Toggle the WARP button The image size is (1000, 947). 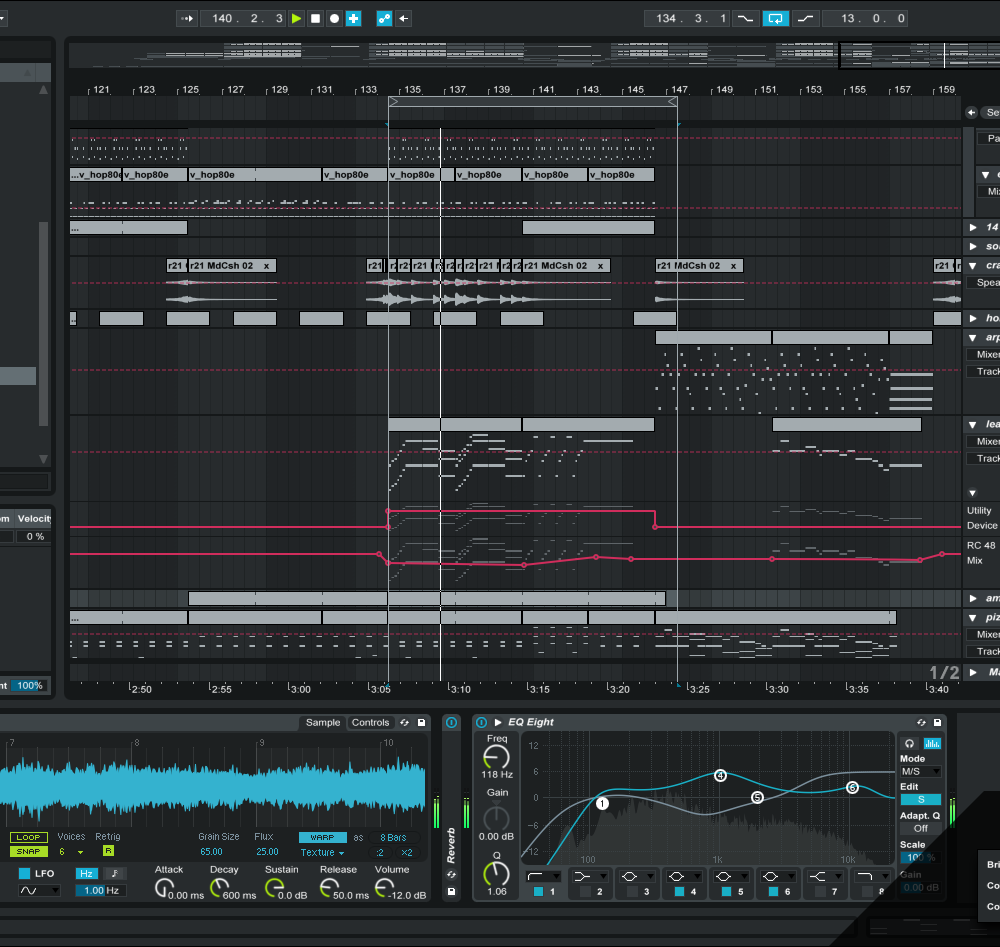tap(323, 837)
